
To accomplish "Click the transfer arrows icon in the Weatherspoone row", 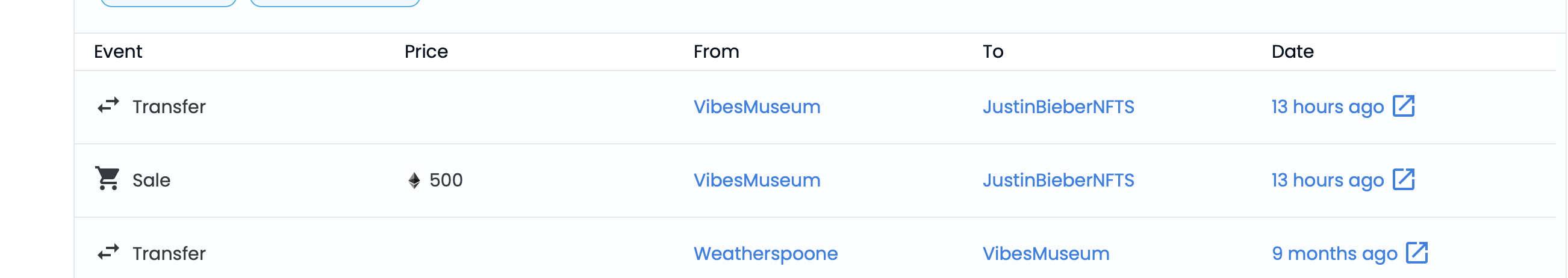I will point(108,252).
